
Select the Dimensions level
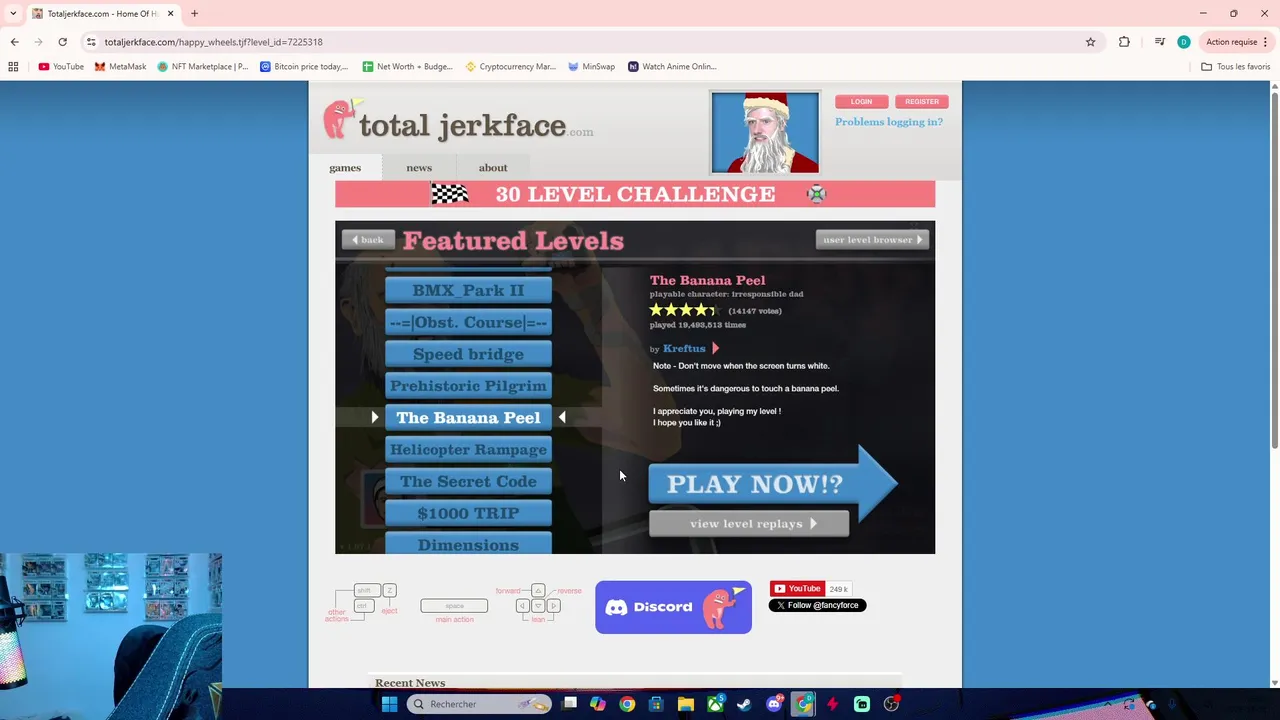coord(468,544)
